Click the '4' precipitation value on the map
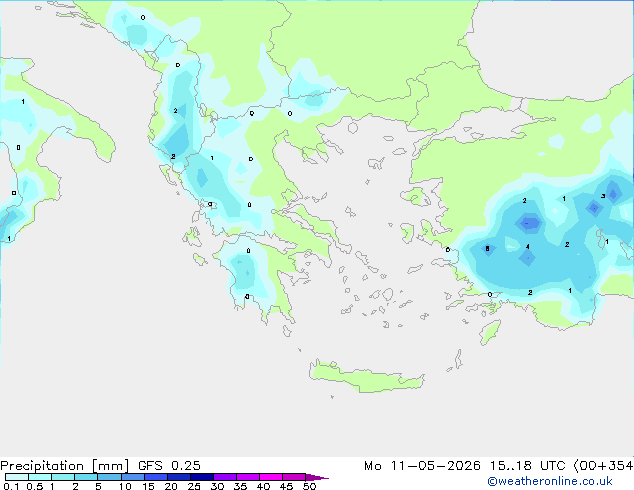Image resolution: width=634 pixels, height=490 pixels. [x=528, y=247]
